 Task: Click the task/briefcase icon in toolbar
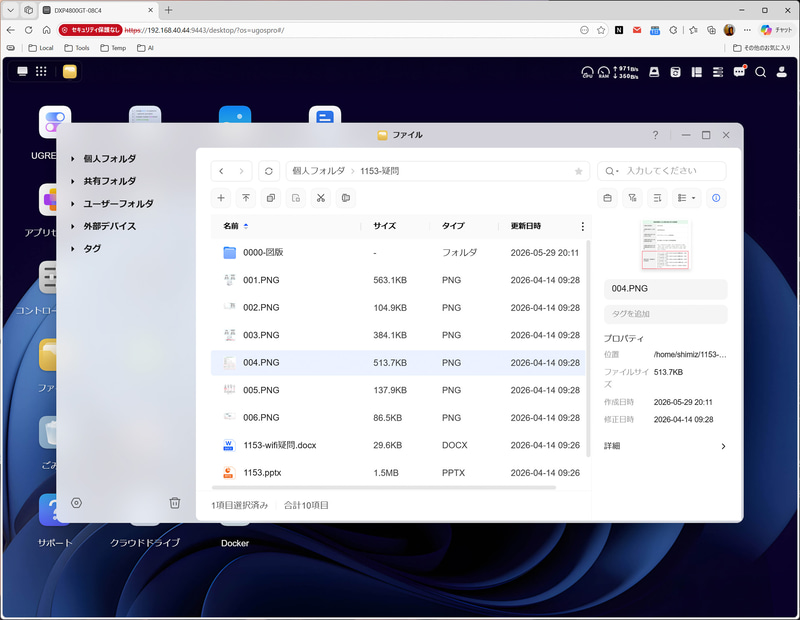pos(607,198)
